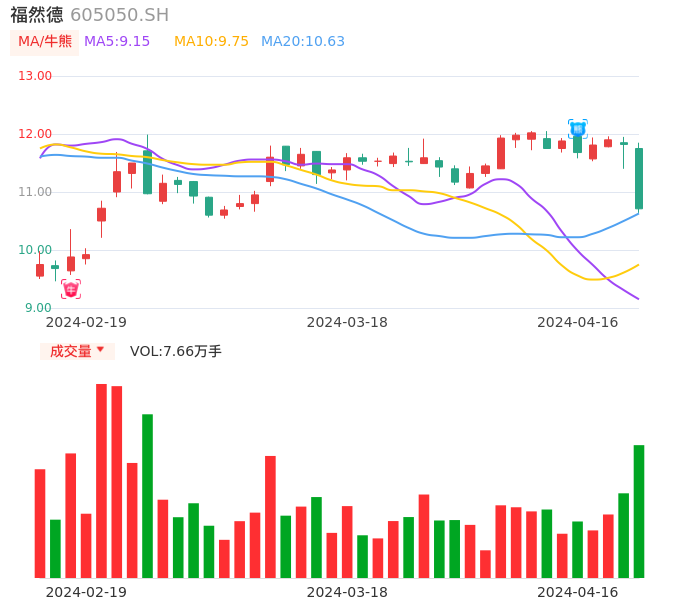Click the VOL:7.66万手 volume readout
Image resolution: width=686 pixels, height=606 pixels.
[175, 351]
